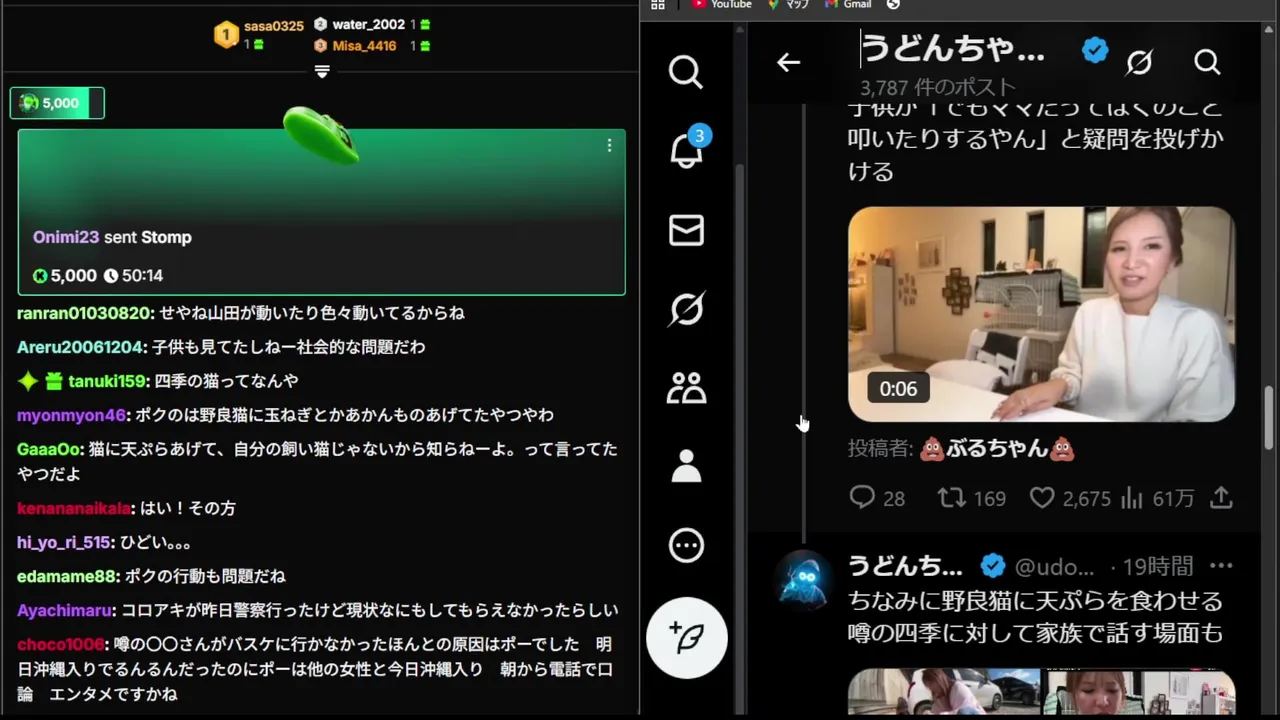This screenshot has width=1280, height=720.
Task: Click username Onimi23 in gift card
Action: coord(66,237)
